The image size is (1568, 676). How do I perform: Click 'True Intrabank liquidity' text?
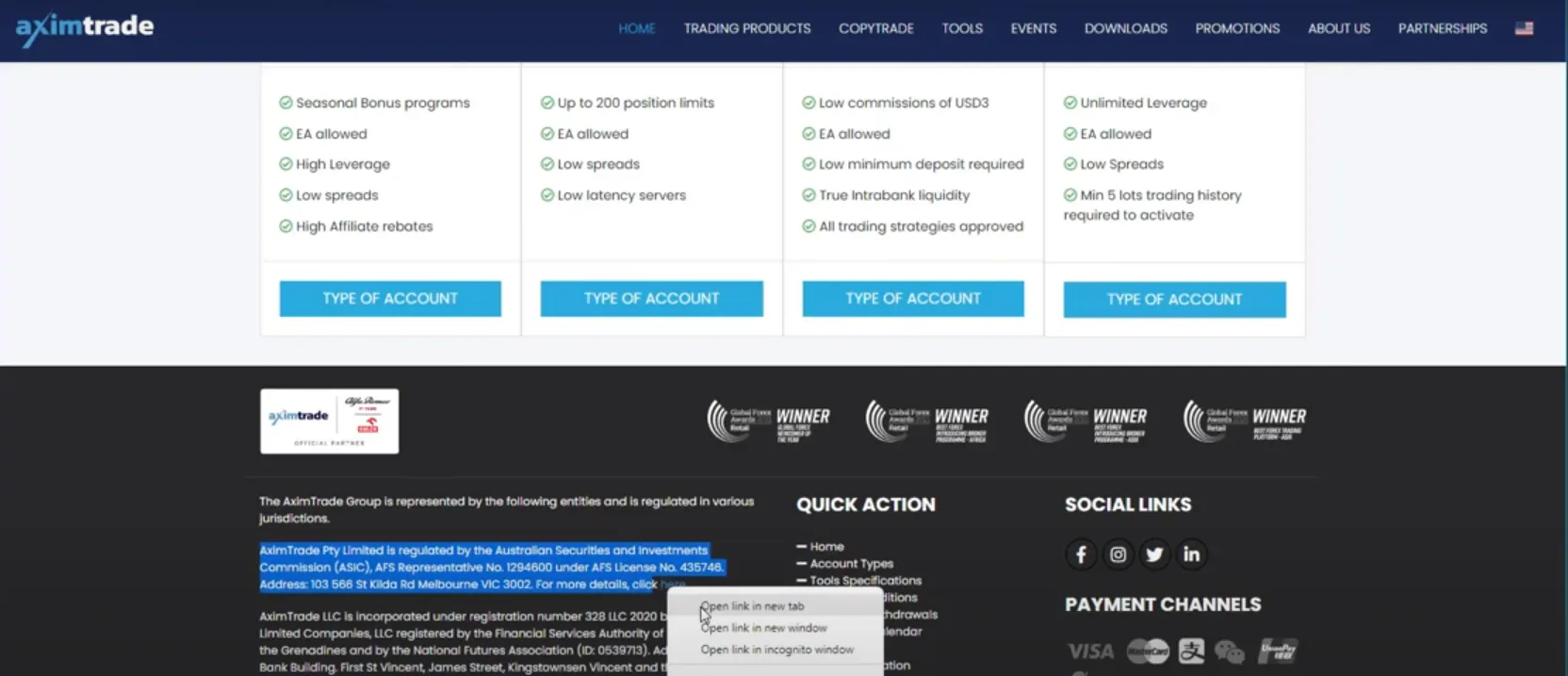pyautogui.click(x=894, y=195)
